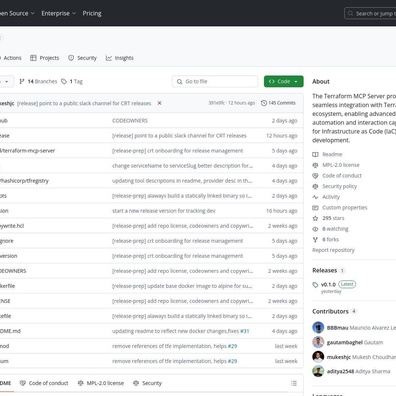Image resolution: width=396 pixels, height=396 pixels.
Task: Click the Report repository link
Action: point(333,250)
